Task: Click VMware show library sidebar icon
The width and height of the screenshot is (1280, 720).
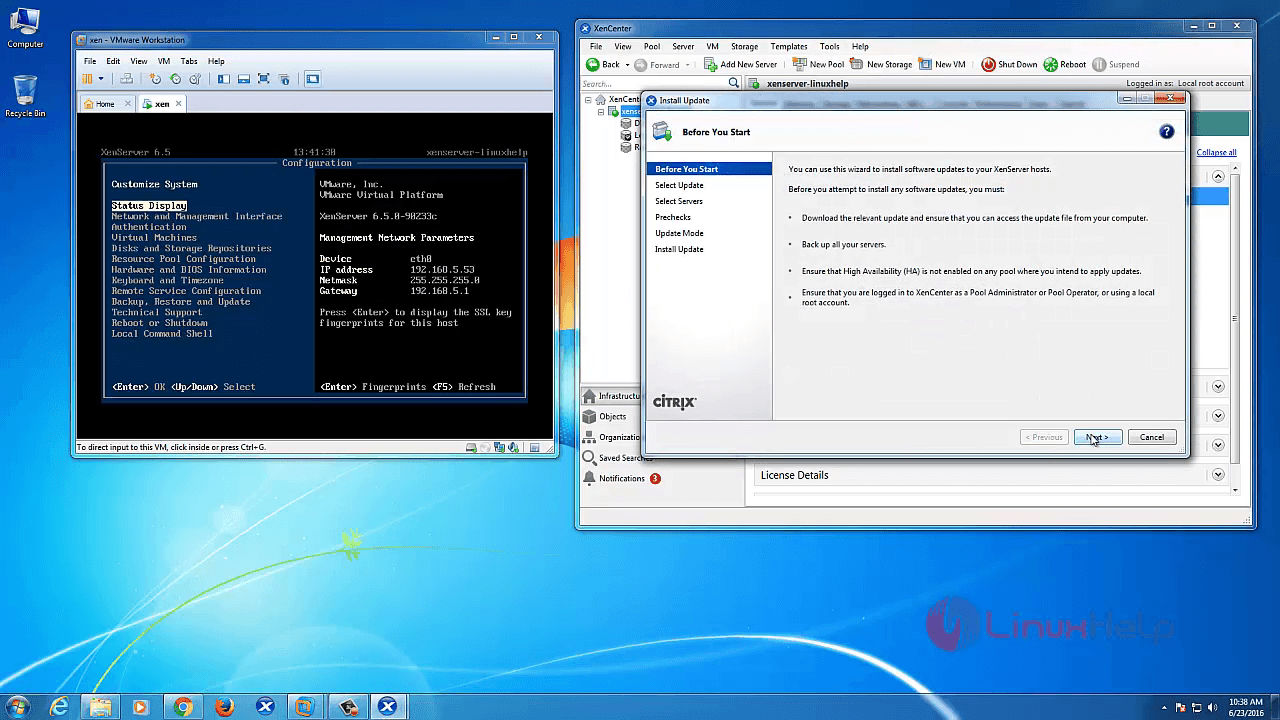Action: coord(224,79)
